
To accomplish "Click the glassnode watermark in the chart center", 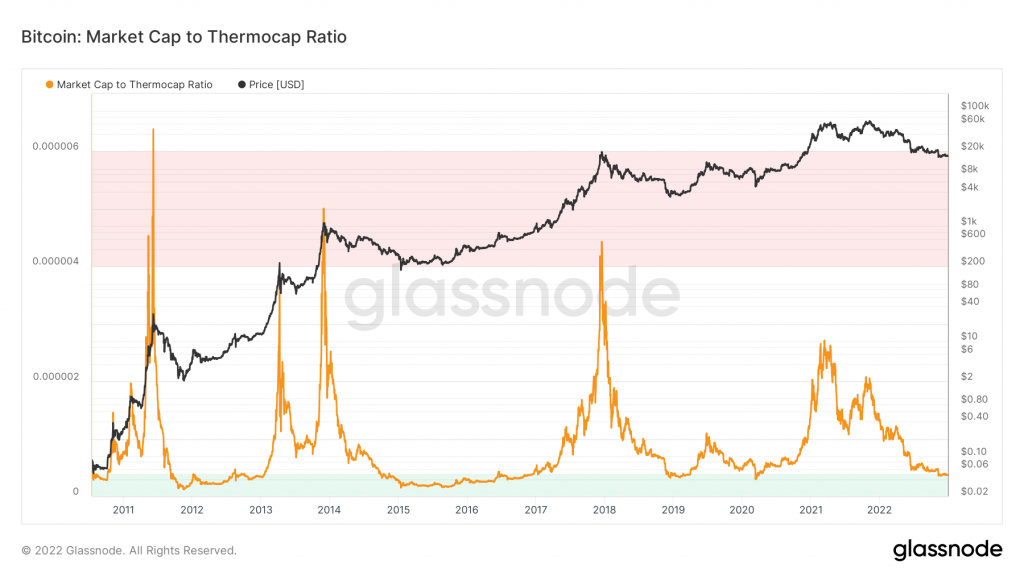I will (x=512, y=295).
